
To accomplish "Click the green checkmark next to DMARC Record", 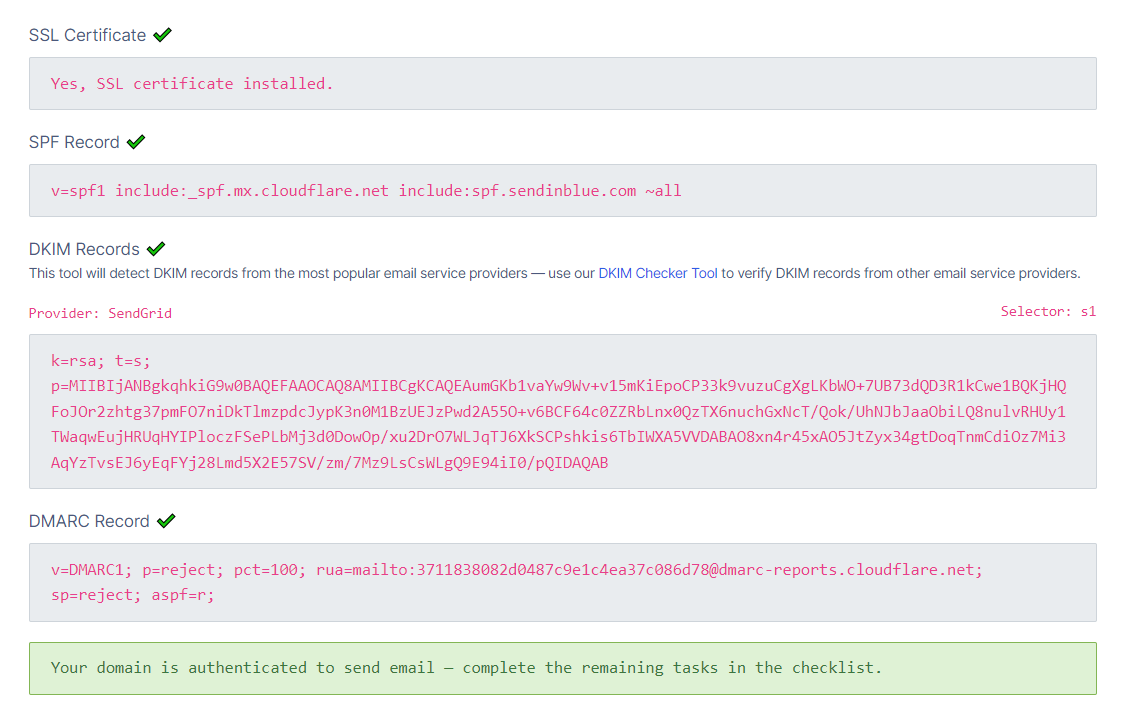I will click(166, 521).
